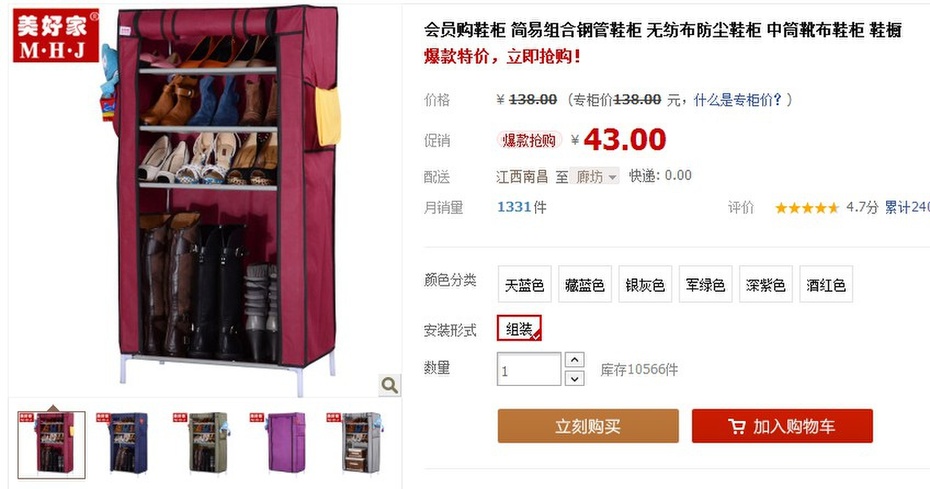Viewport: 930px width, 489px height.
Task: Open the 累计 reviews count link
Action: [907, 207]
